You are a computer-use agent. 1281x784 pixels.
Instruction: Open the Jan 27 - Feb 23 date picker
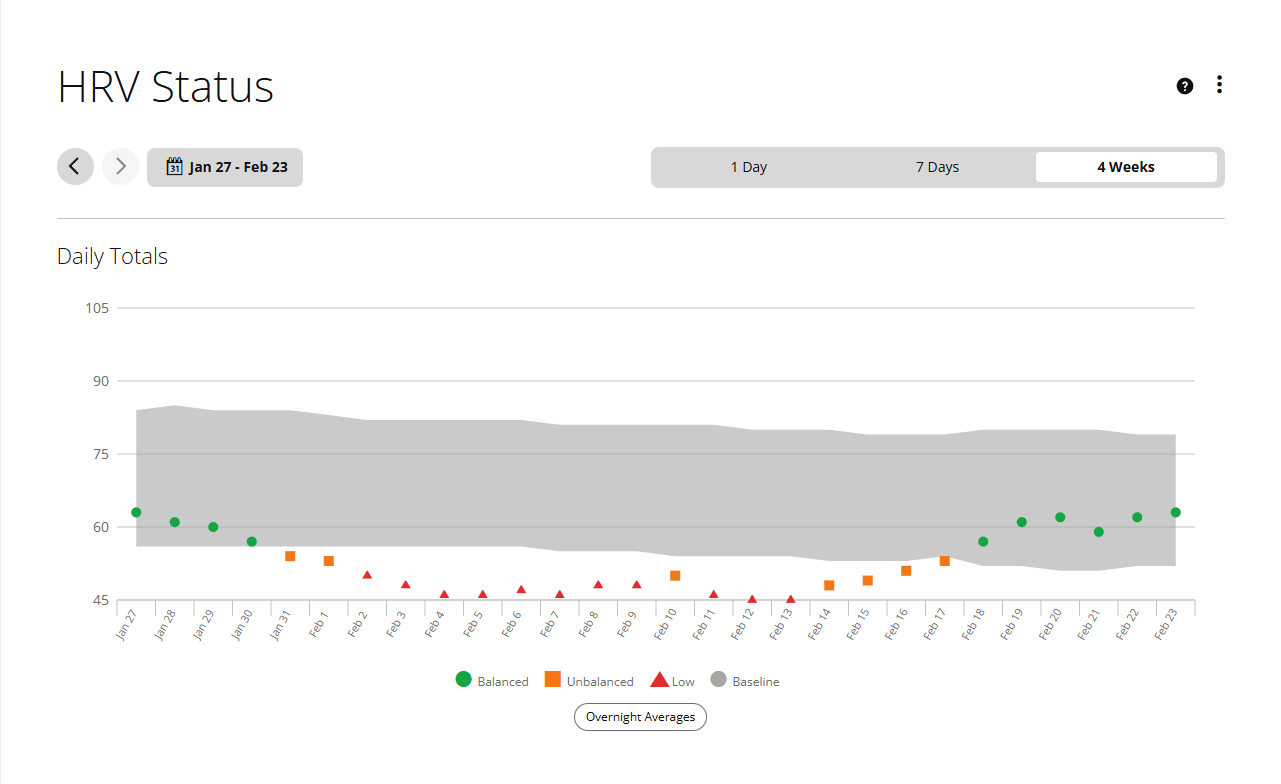[225, 167]
